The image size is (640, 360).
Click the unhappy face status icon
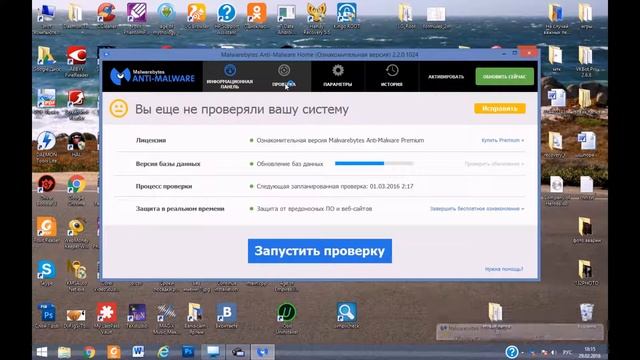click(119, 109)
